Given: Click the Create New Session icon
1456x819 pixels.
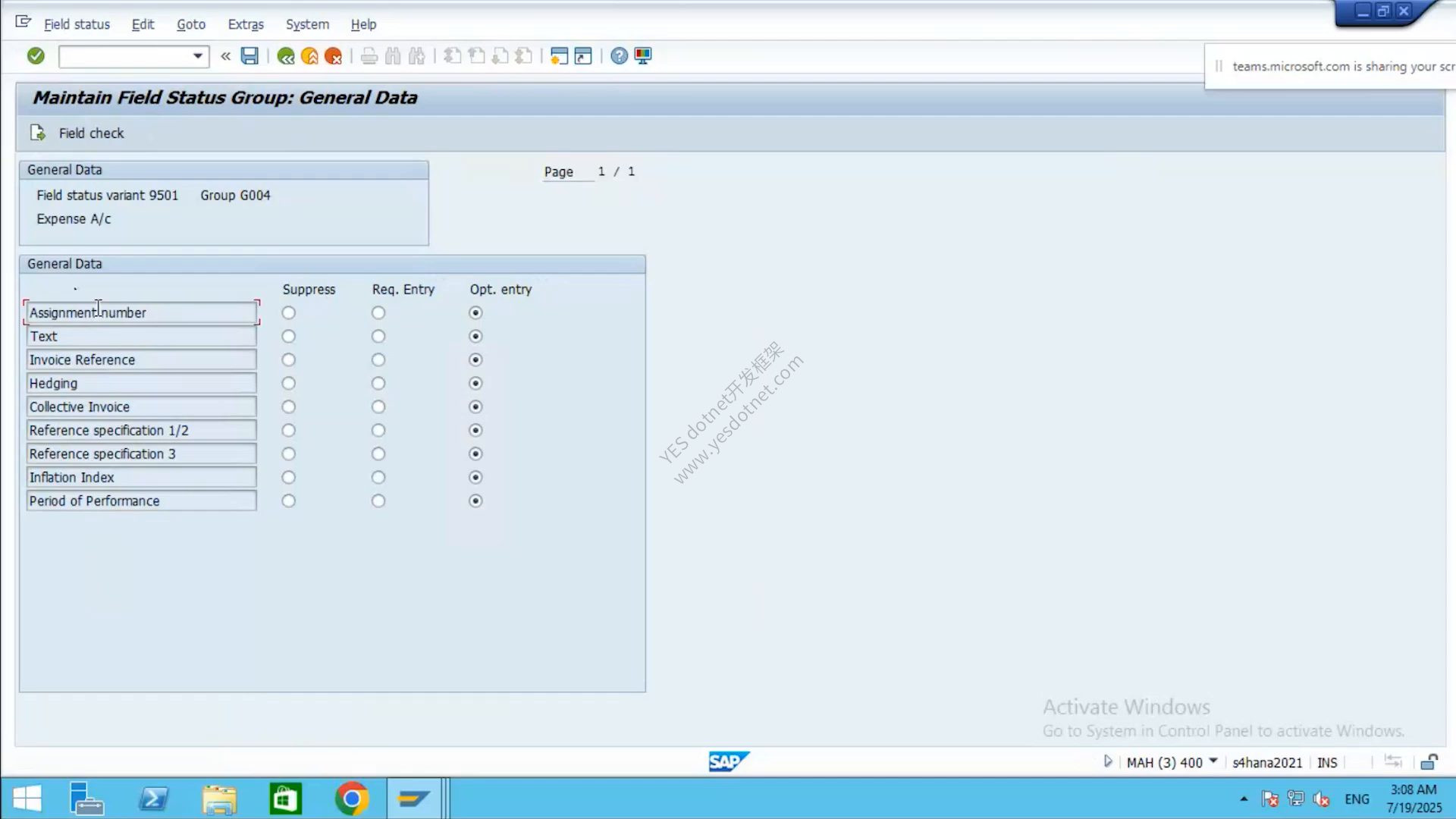Looking at the screenshot, I should [559, 56].
